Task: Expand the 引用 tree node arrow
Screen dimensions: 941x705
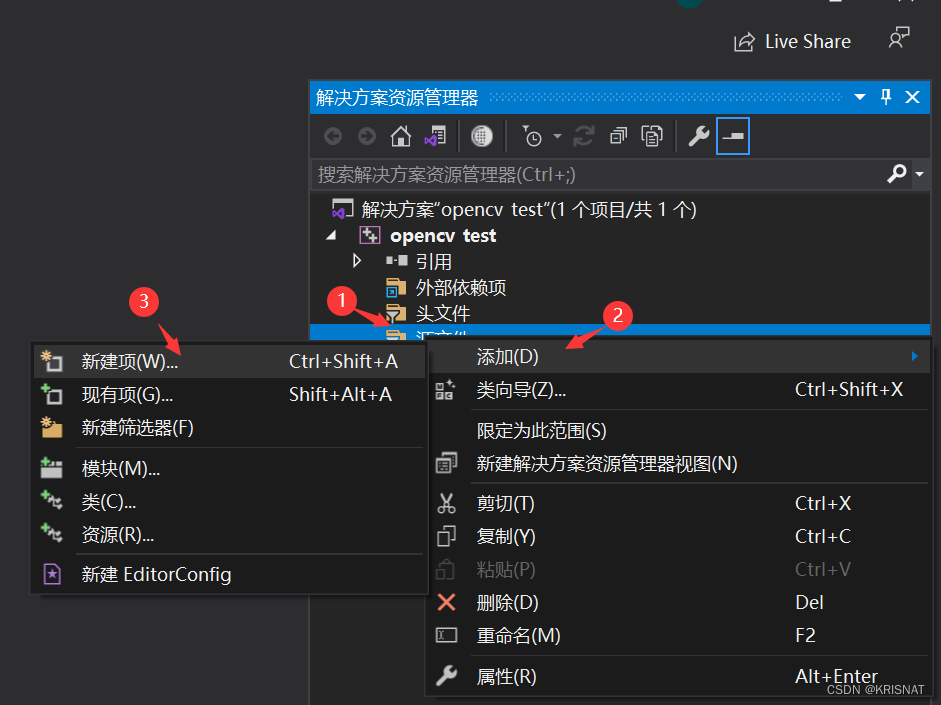Action: (358, 261)
